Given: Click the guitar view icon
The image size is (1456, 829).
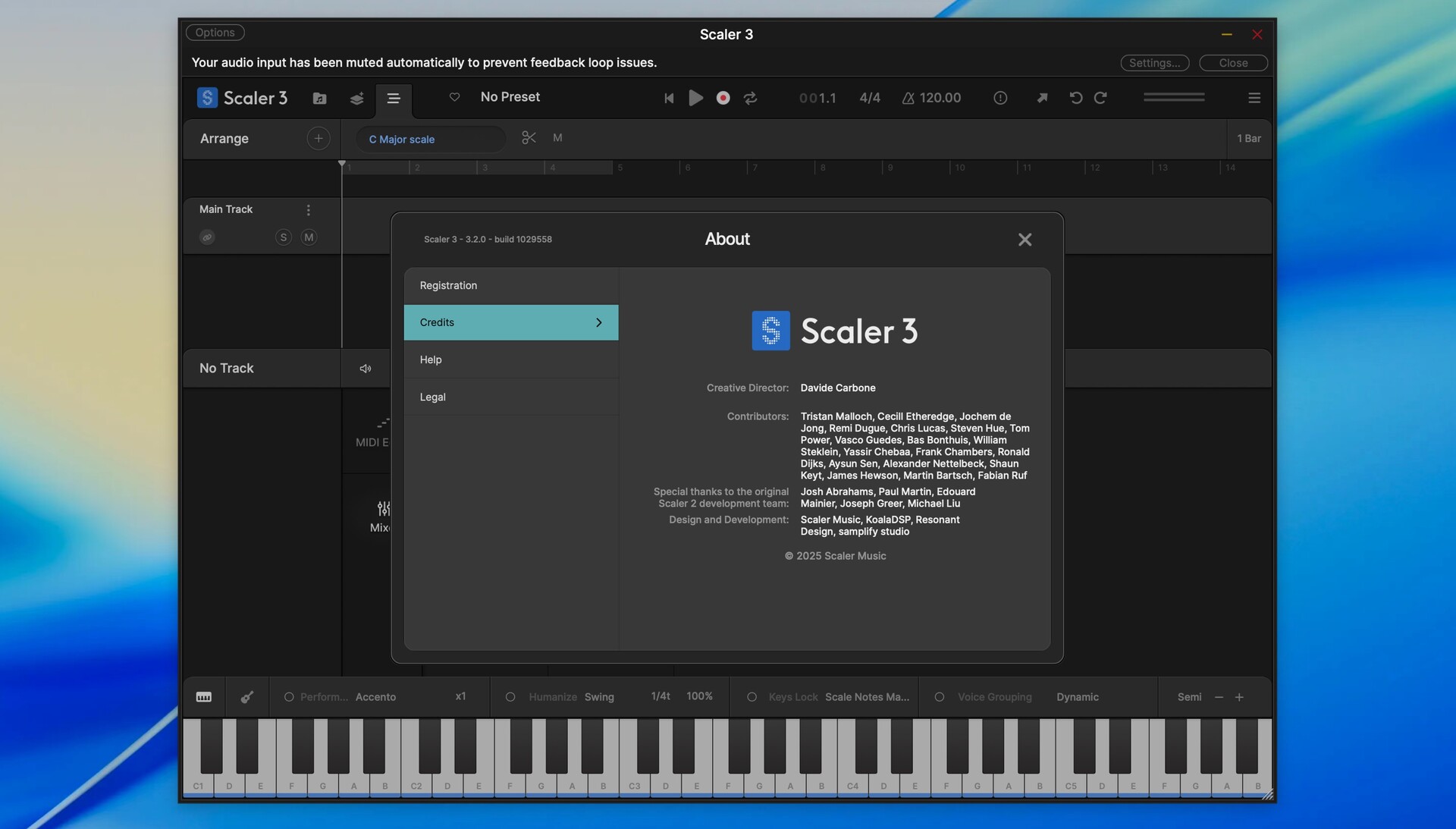Looking at the screenshot, I should pyautogui.click(x=246, y=697).
